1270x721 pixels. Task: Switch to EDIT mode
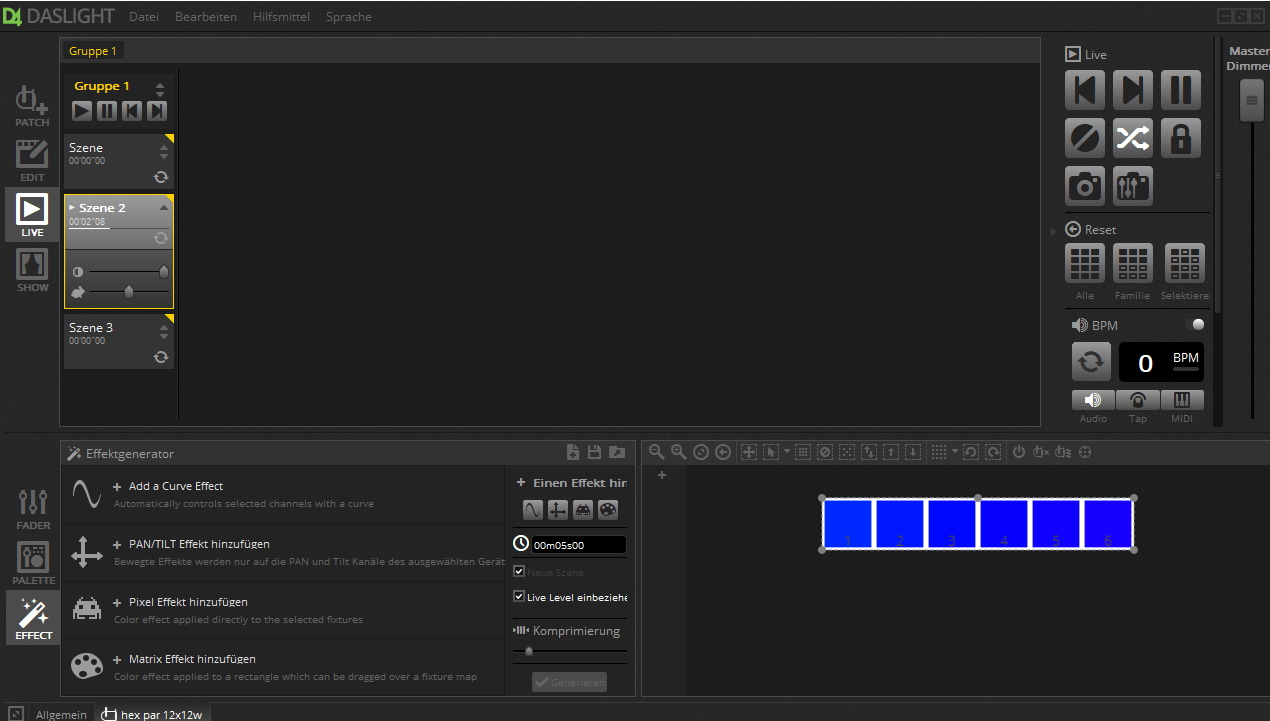31,155
